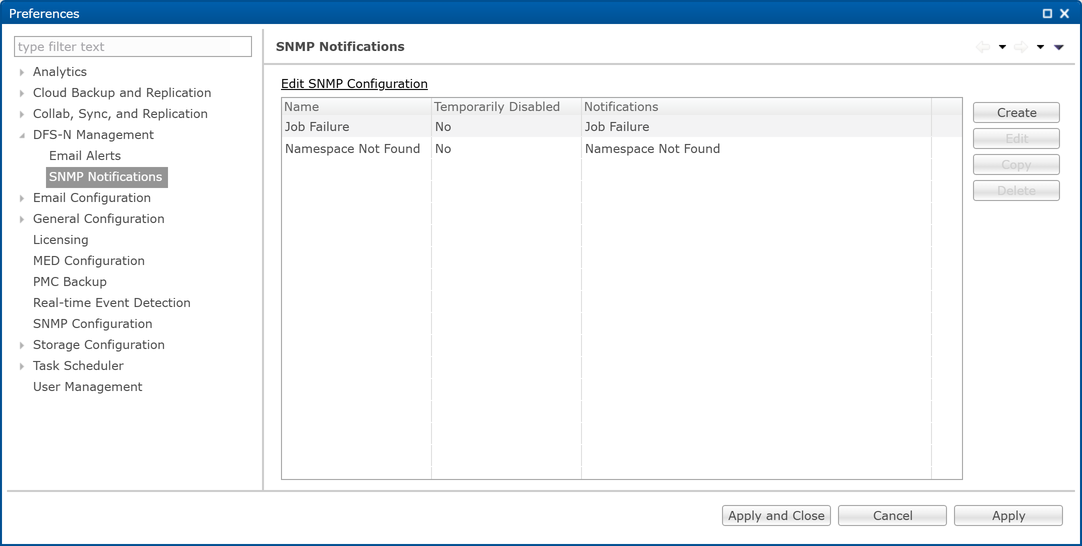Expand Collab, Sync, and Replication node

[x=23, y=114]
